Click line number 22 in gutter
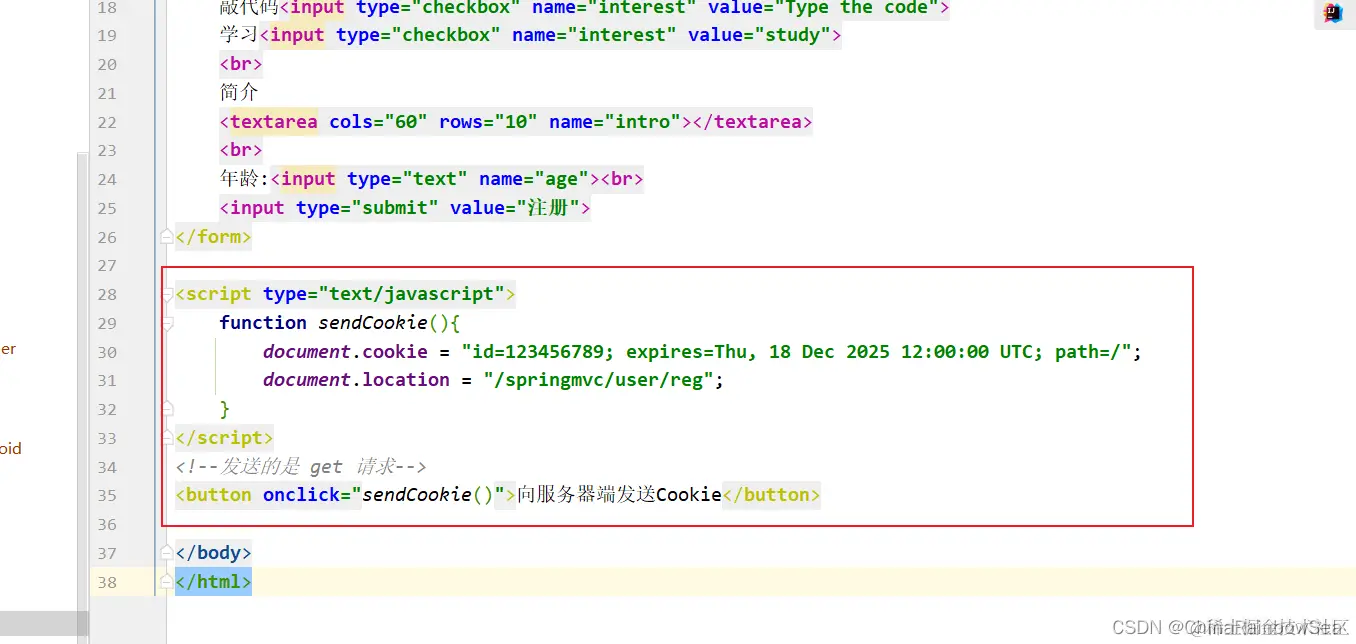Viewport: 1356px width, 644px height. (106, 123)
